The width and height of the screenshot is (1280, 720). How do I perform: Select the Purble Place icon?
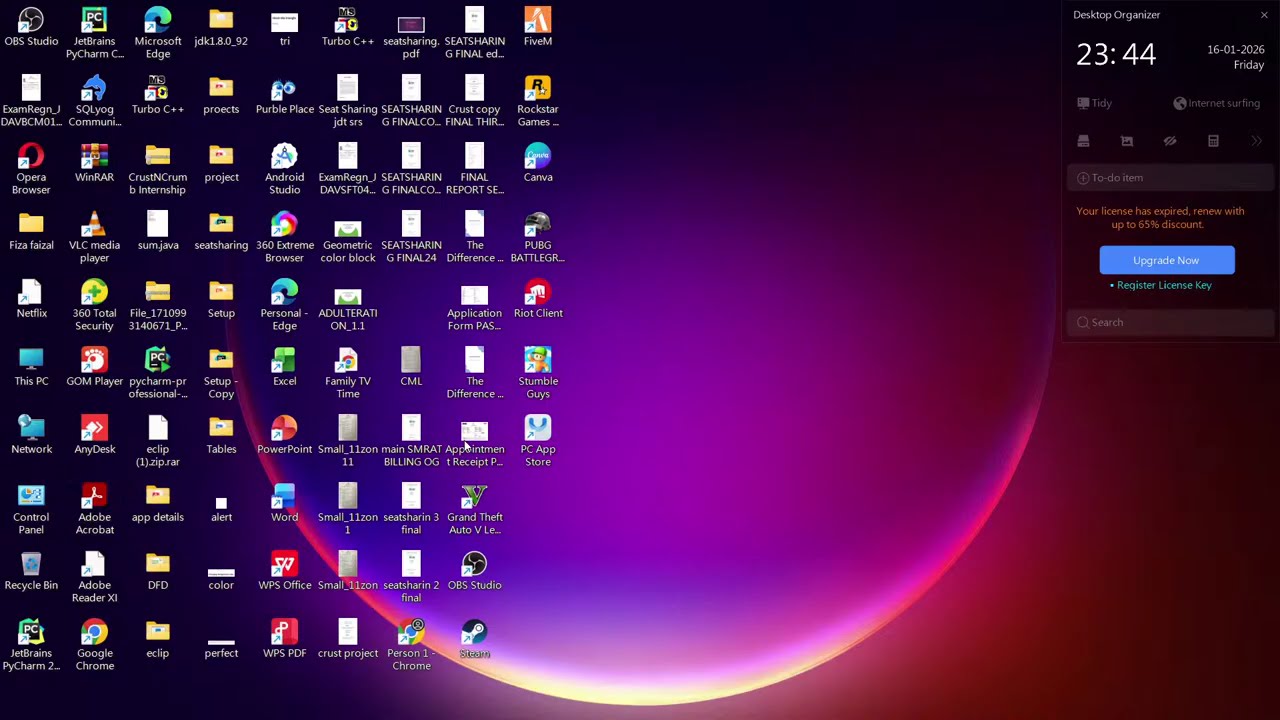[284, 95]
